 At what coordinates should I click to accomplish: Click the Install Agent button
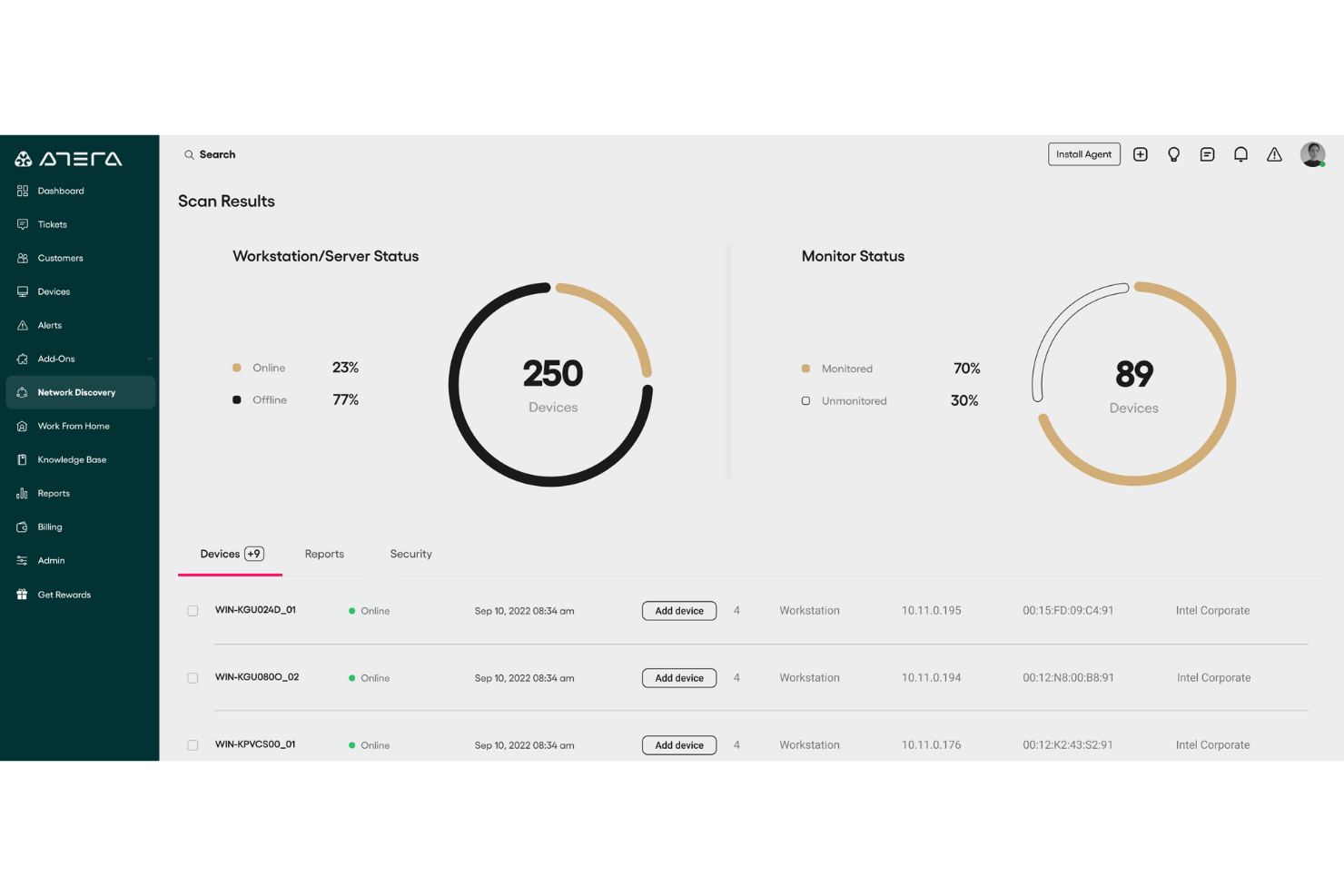pyautogui.click(x=1084, y=154)
